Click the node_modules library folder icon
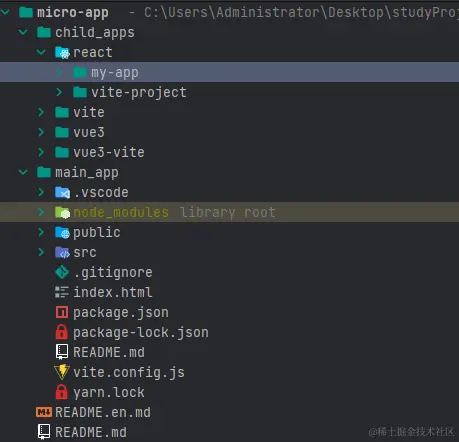This screenshot has width=459, height=442. point(62,212)
